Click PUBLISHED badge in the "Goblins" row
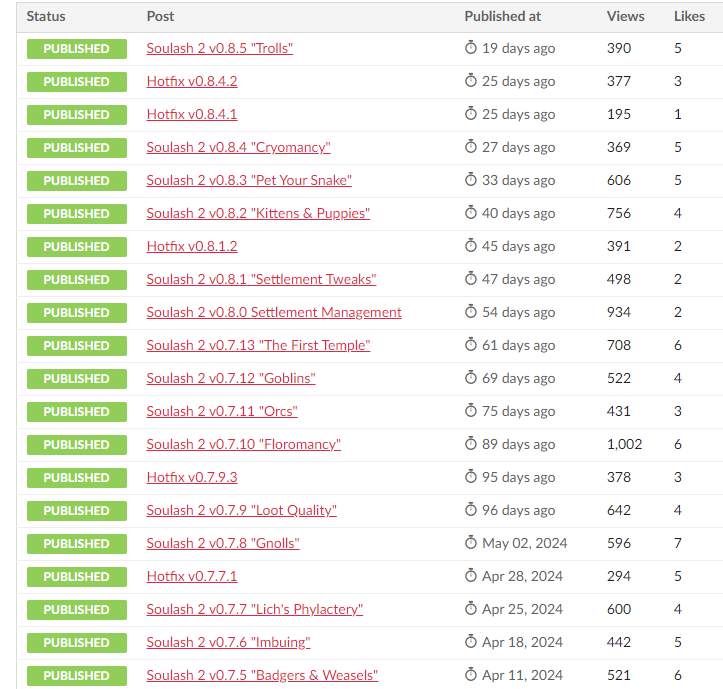 click(x=77, y=379)
